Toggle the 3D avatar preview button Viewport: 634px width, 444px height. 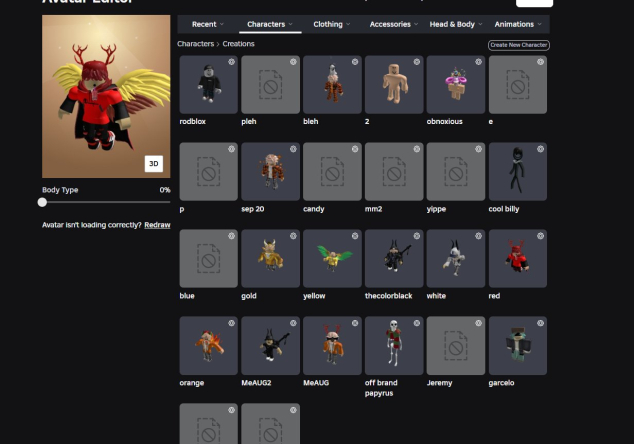tap(153, 164)
